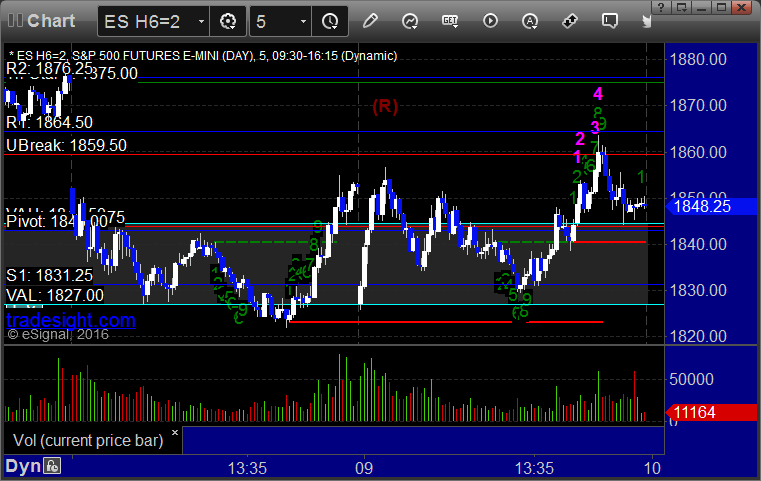Viewport: 761px width, 481px height.
Task: Click the trade diamond arrows icon
Action: (569, 21)
